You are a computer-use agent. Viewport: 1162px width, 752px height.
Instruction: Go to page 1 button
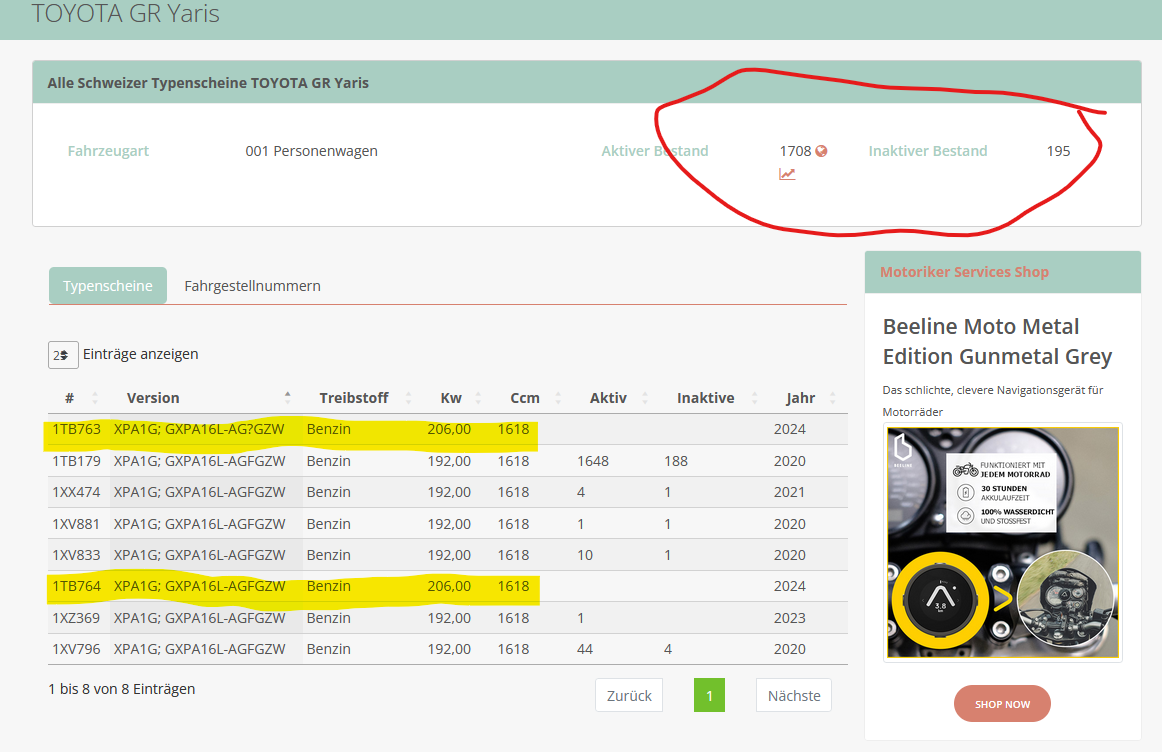point(709,696)
